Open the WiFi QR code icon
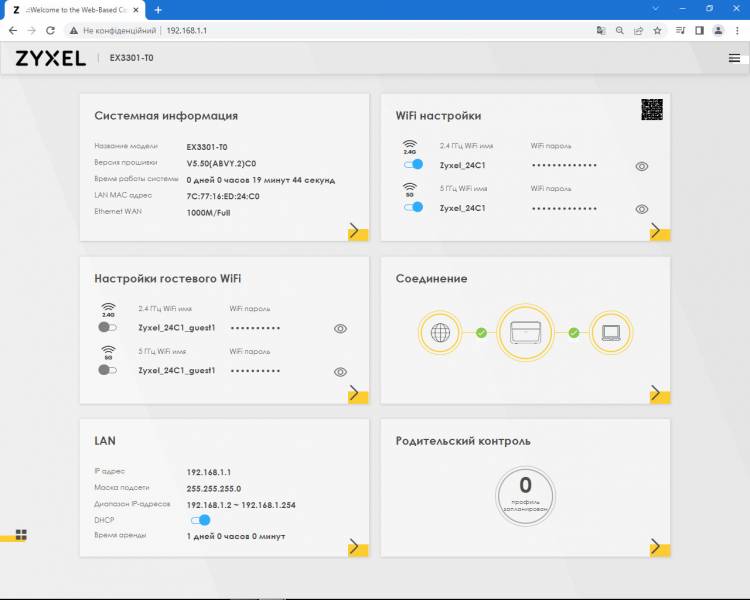Image resolution: width=750 pixels, height=600 pixels. (x=652, y=110)
